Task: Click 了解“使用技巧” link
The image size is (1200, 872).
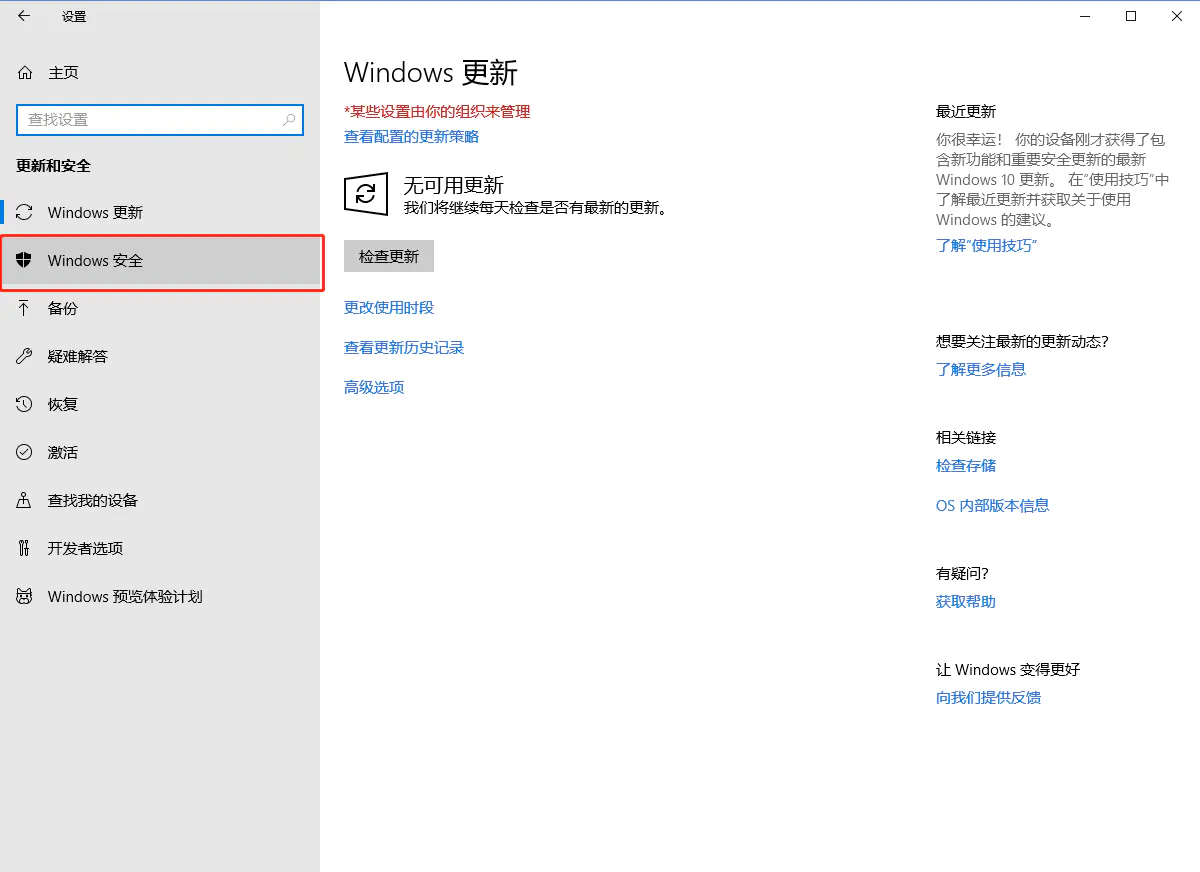Action: point(986,246)
